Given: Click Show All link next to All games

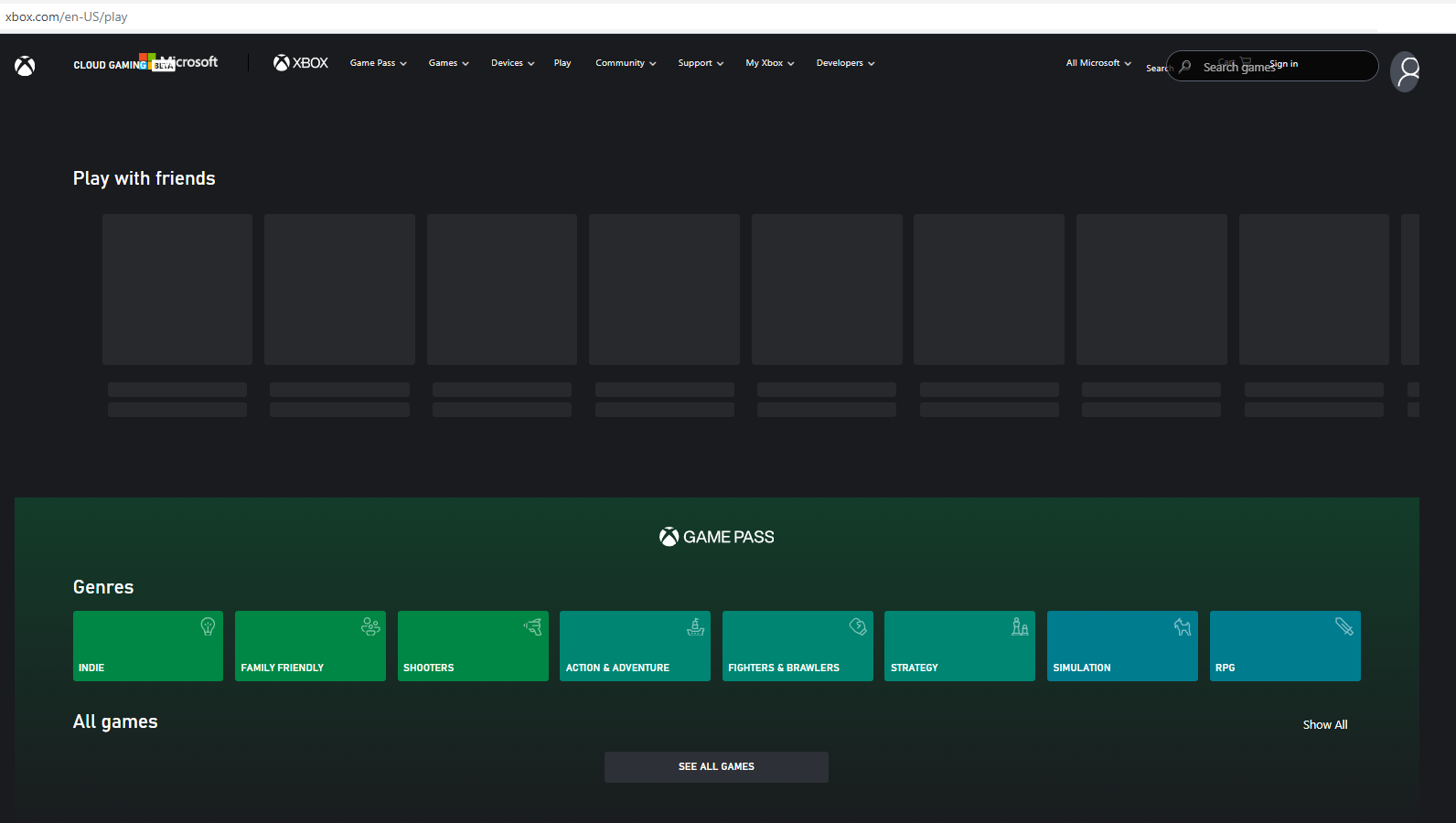Looking at the screenshot, I should (1325, 724).
